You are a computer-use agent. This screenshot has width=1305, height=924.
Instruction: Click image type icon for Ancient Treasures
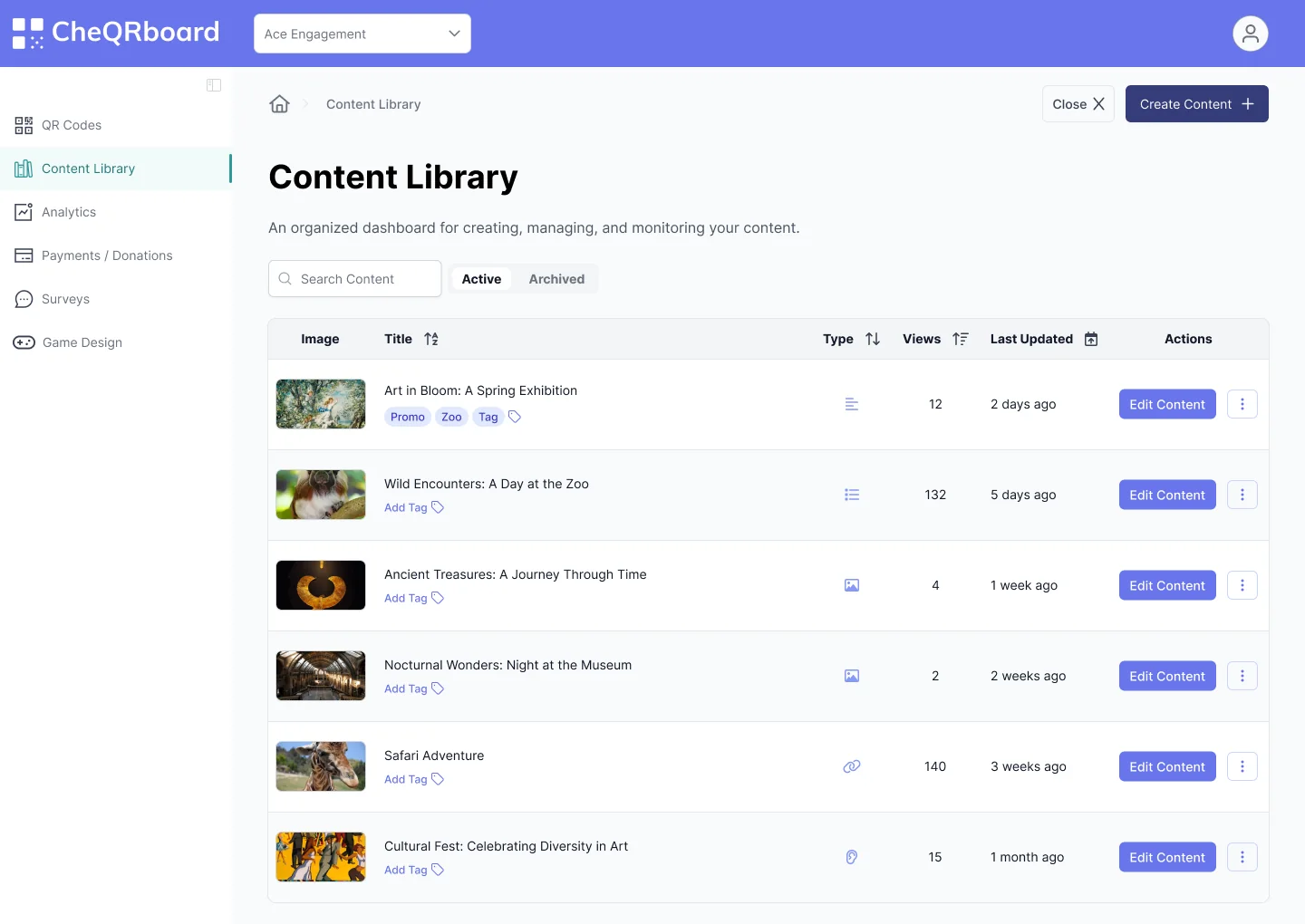pyautogui.click(x=852, y=585)
